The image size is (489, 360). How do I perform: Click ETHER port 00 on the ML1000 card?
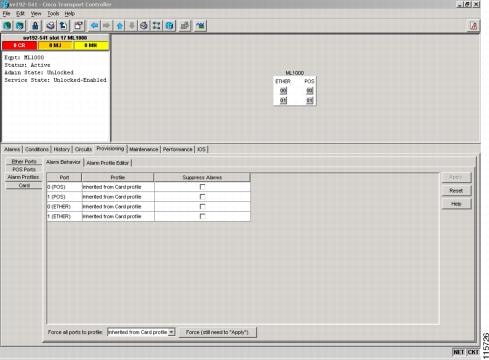[283, 91]
